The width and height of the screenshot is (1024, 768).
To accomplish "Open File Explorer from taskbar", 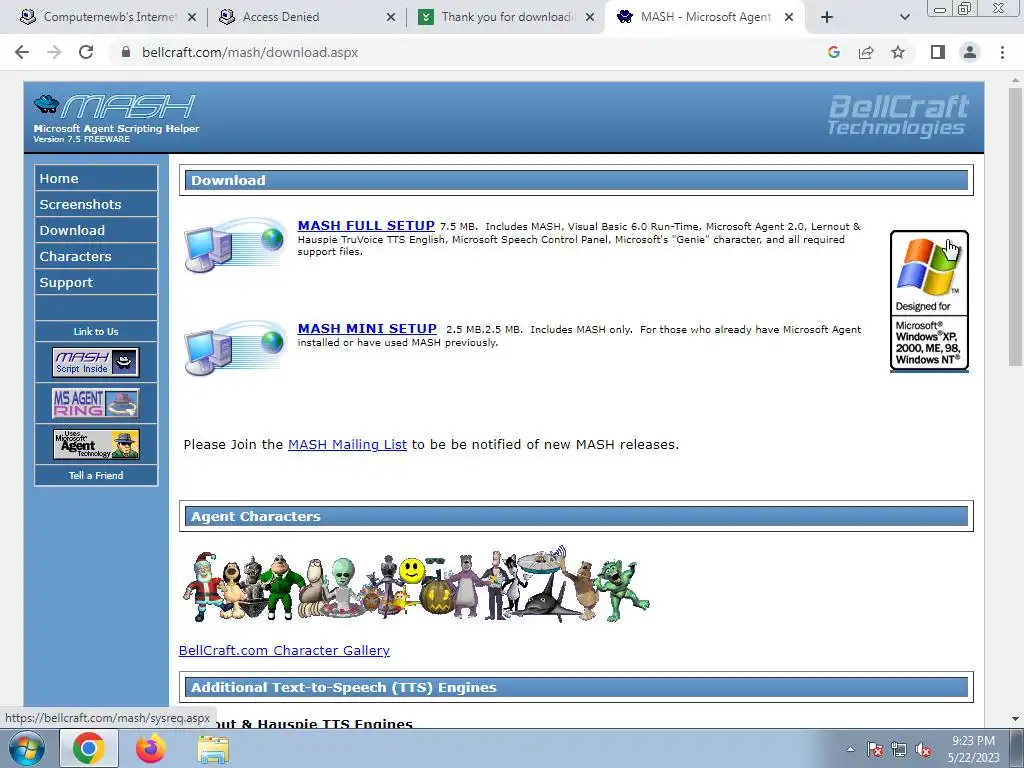I will point(213,750).
